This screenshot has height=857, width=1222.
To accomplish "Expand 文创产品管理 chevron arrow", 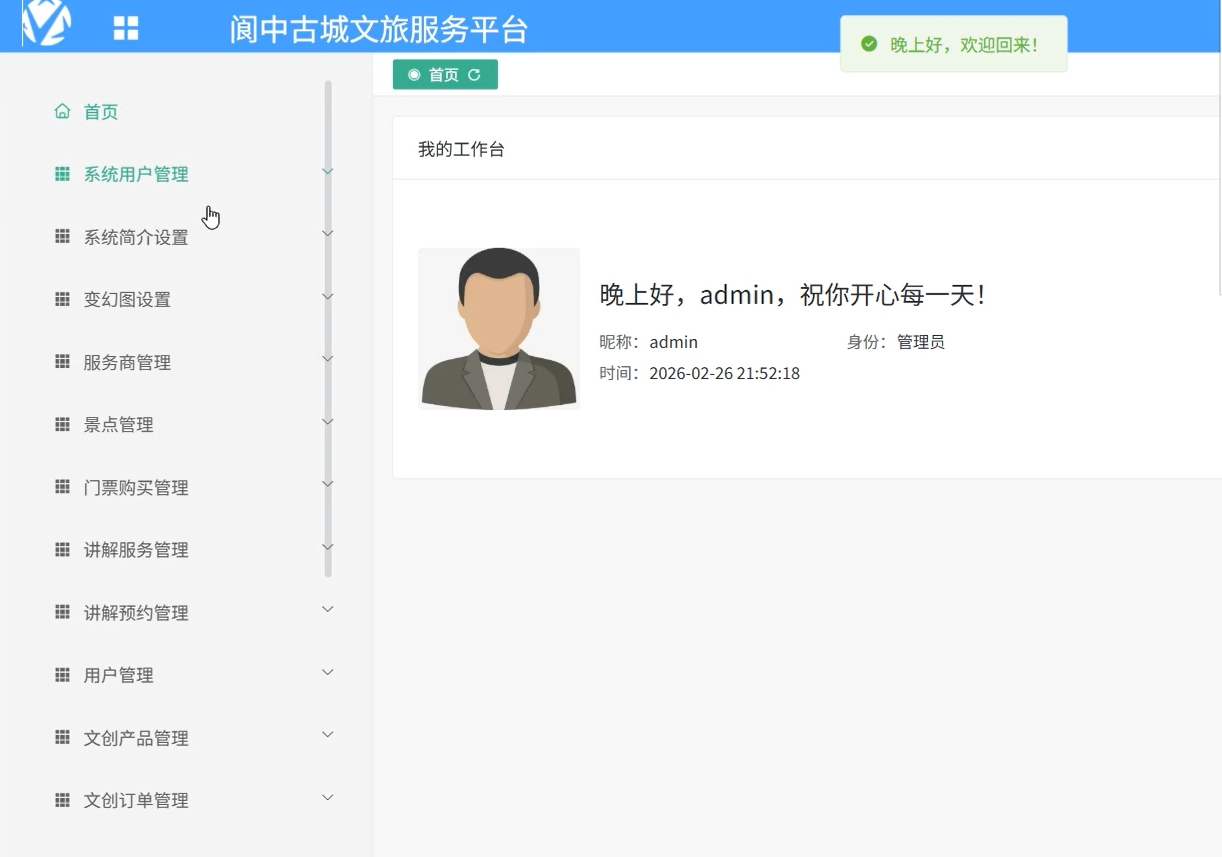I will (327, 735).
